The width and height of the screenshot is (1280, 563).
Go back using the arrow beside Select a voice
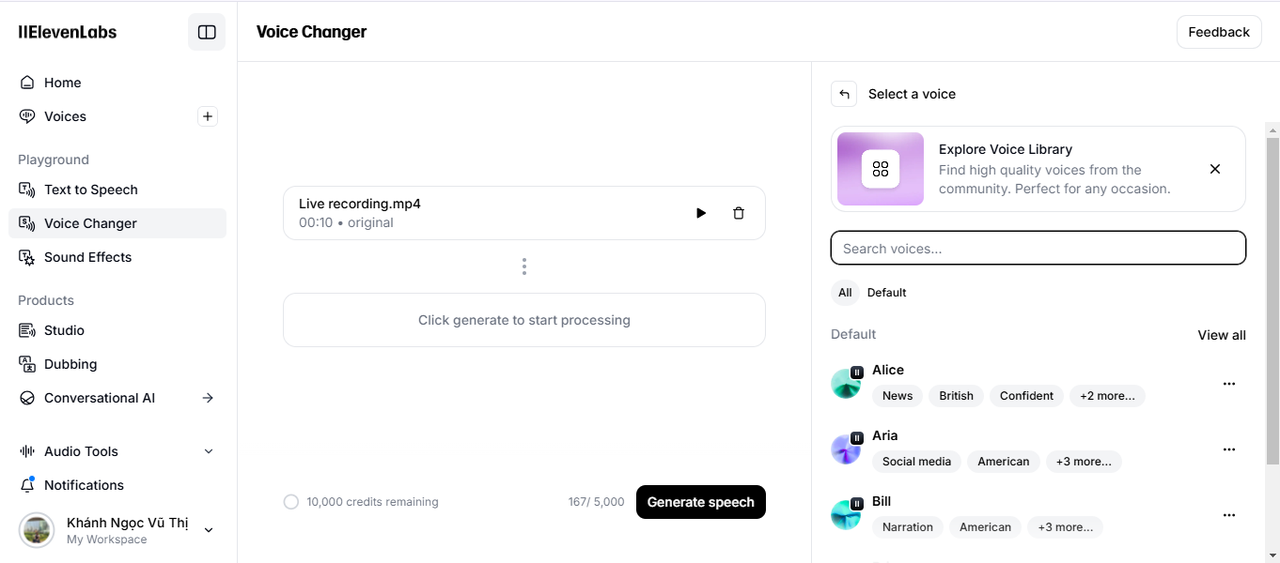coord(844,94)
